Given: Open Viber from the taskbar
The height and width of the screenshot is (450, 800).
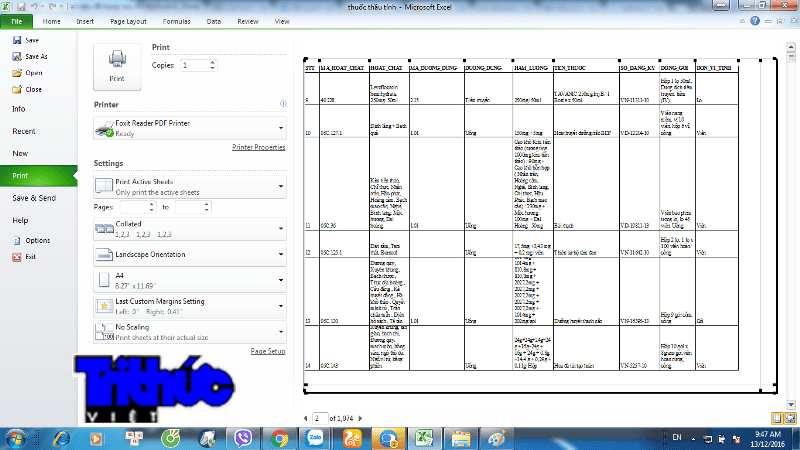Looking at the screenshot, I should [243, 439].
